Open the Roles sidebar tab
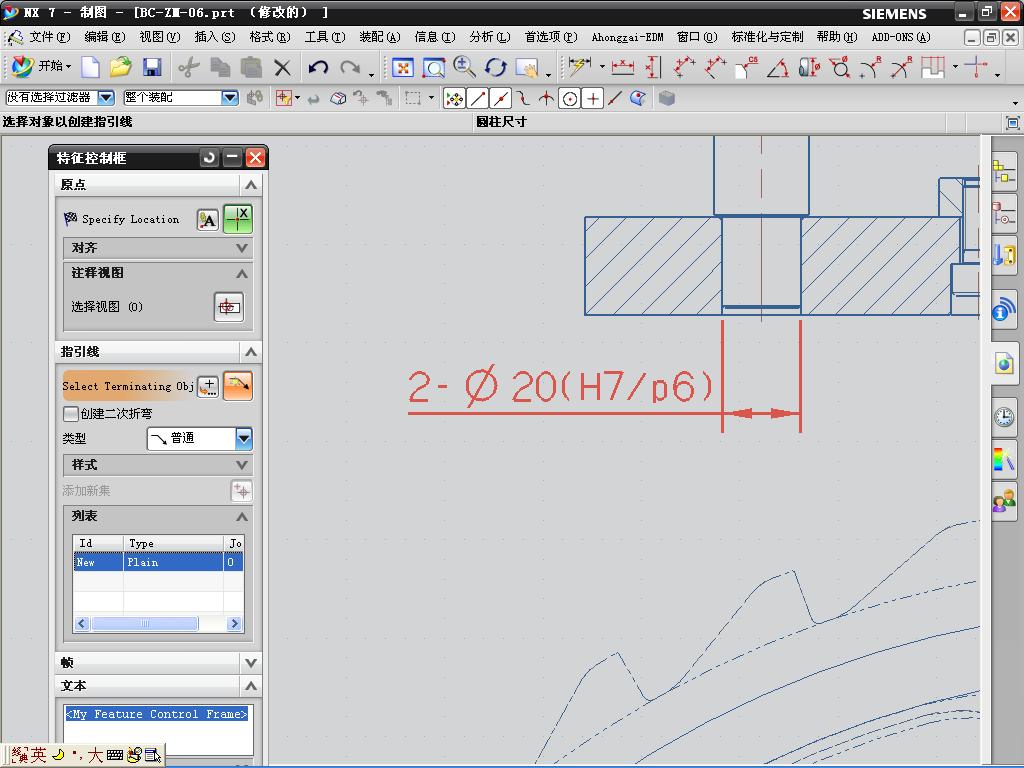This screenshot has width=1024, height=768. tap(1004, 500)
